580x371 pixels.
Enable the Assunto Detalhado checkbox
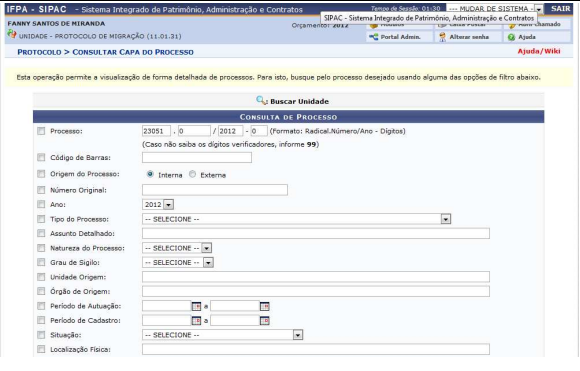(41, 233)
